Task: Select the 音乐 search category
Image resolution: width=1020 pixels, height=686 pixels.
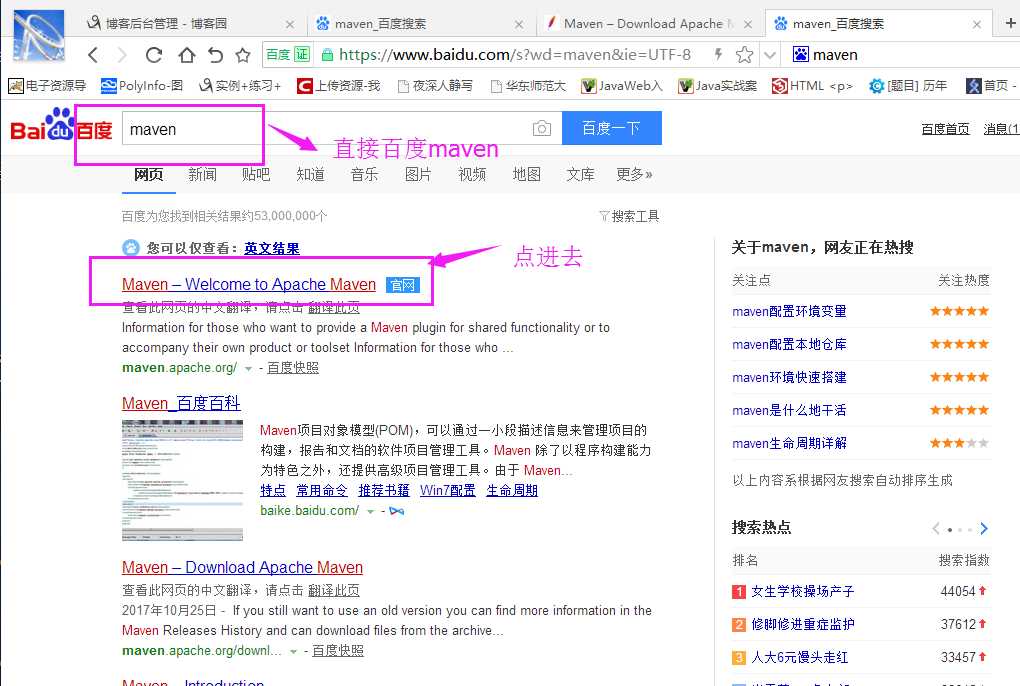Action: tap(364, 174)
